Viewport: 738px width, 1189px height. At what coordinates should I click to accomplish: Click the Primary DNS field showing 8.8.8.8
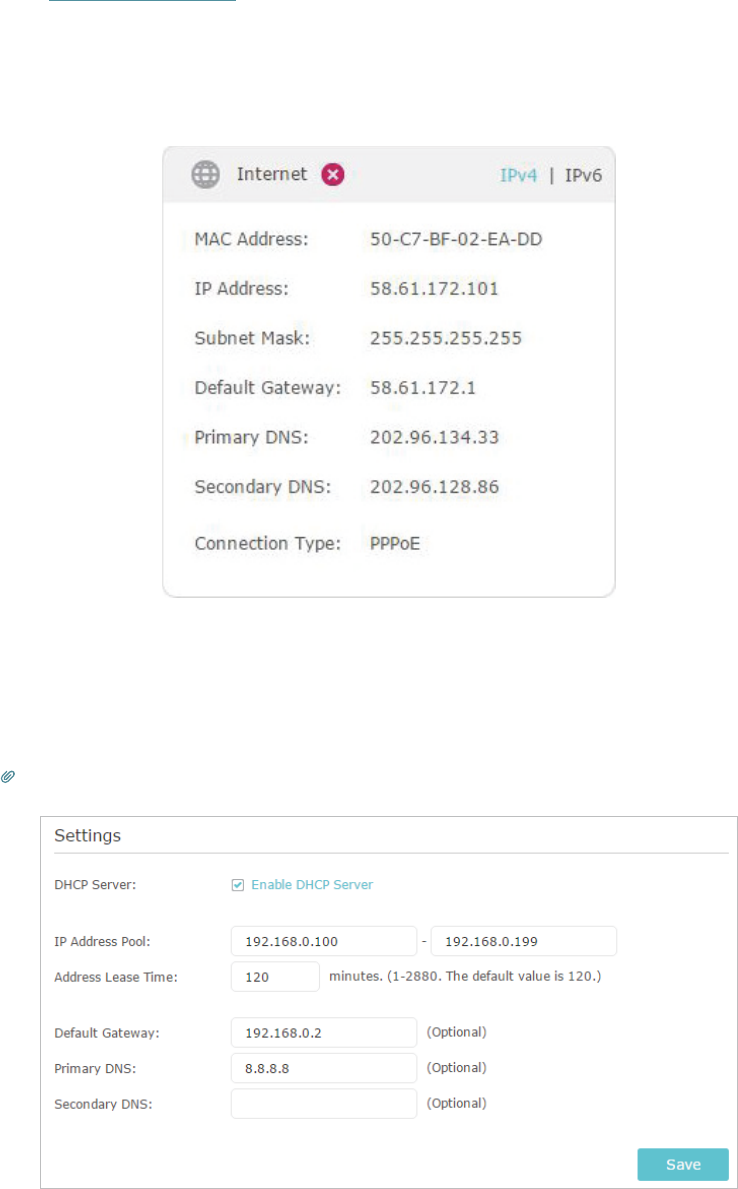[324, 1068]
